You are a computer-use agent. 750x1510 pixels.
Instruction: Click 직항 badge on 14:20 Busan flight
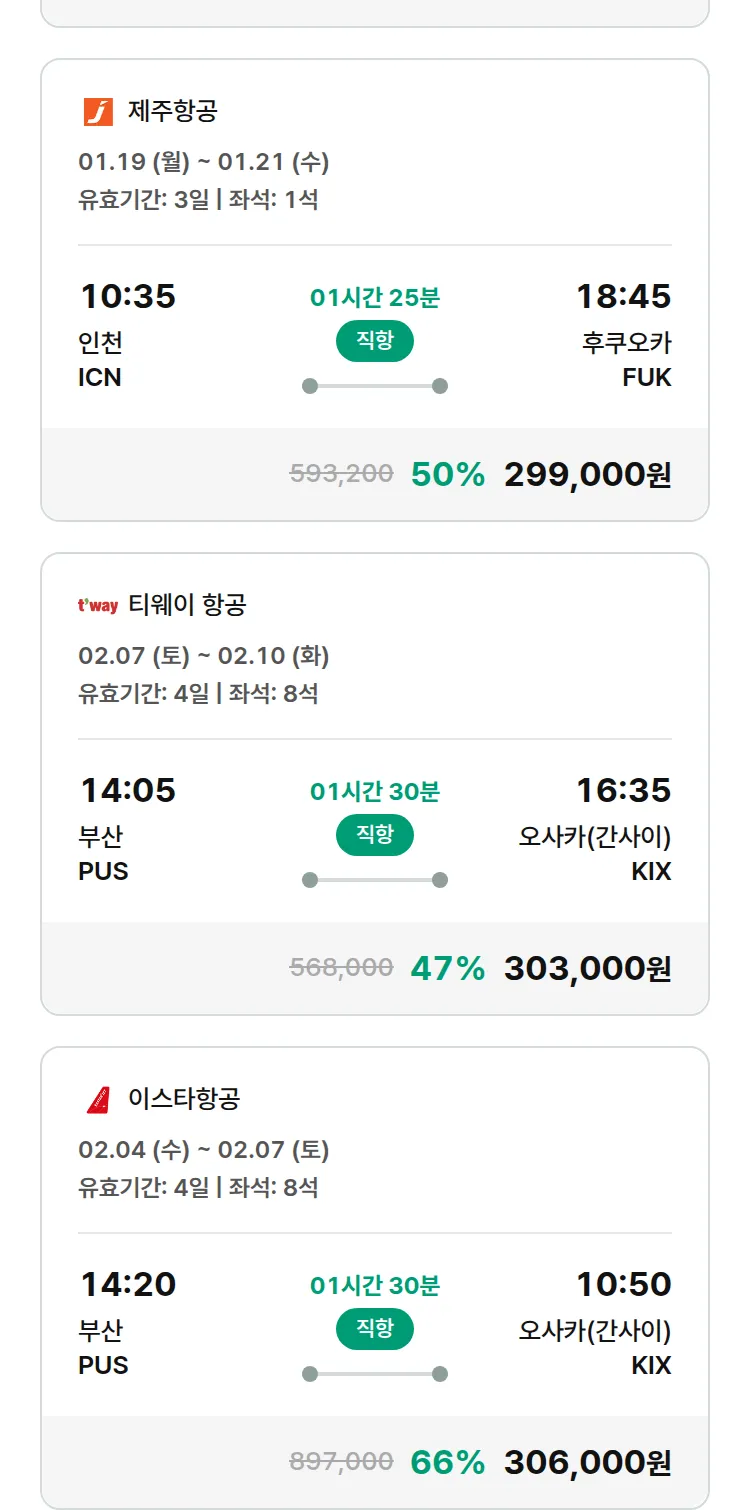click(x=374, y=1329)
